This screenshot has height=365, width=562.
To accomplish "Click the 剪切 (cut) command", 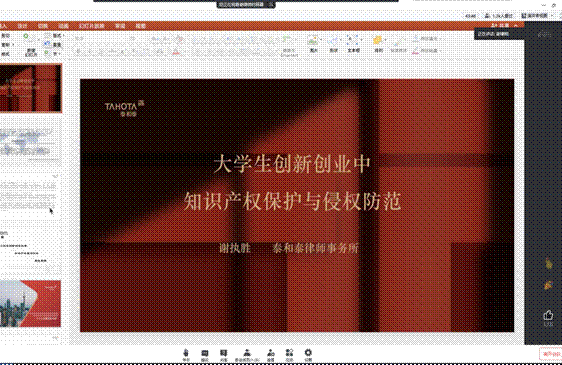I will pos(6,35).
